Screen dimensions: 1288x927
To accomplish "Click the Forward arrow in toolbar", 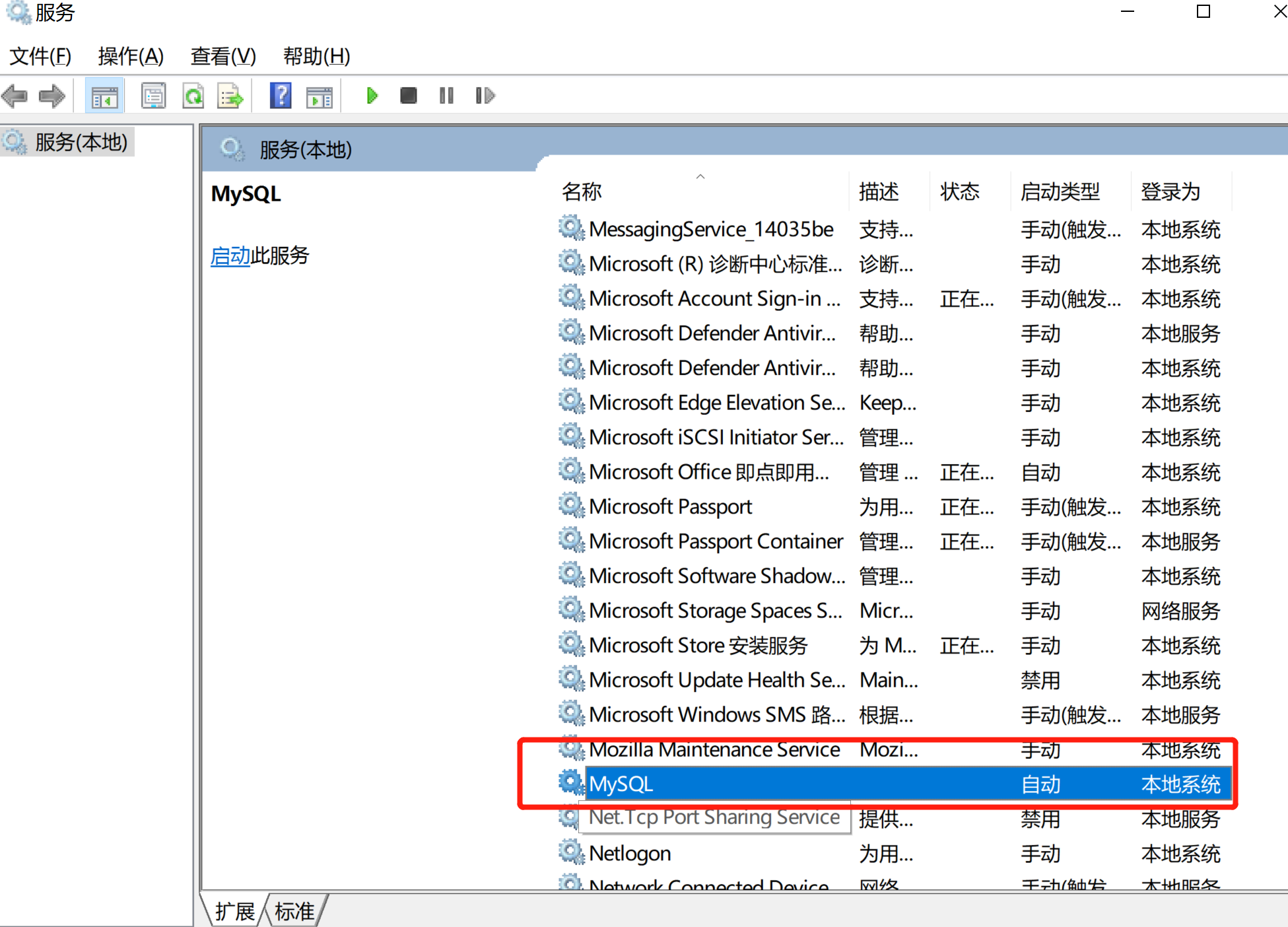I will 51,96.
